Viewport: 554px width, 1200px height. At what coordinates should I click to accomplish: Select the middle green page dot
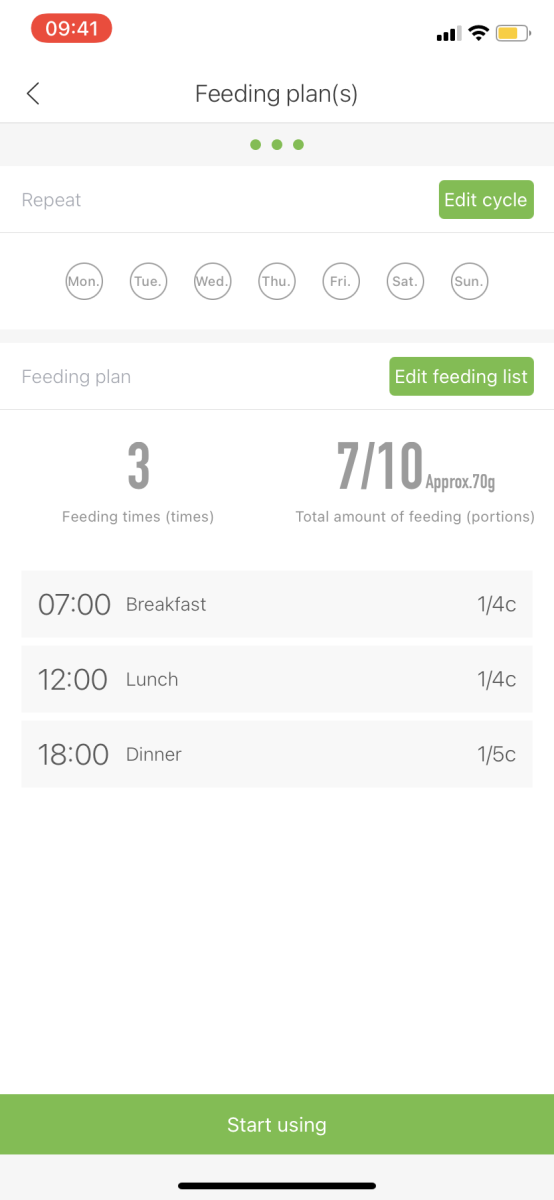coord(277,145)
